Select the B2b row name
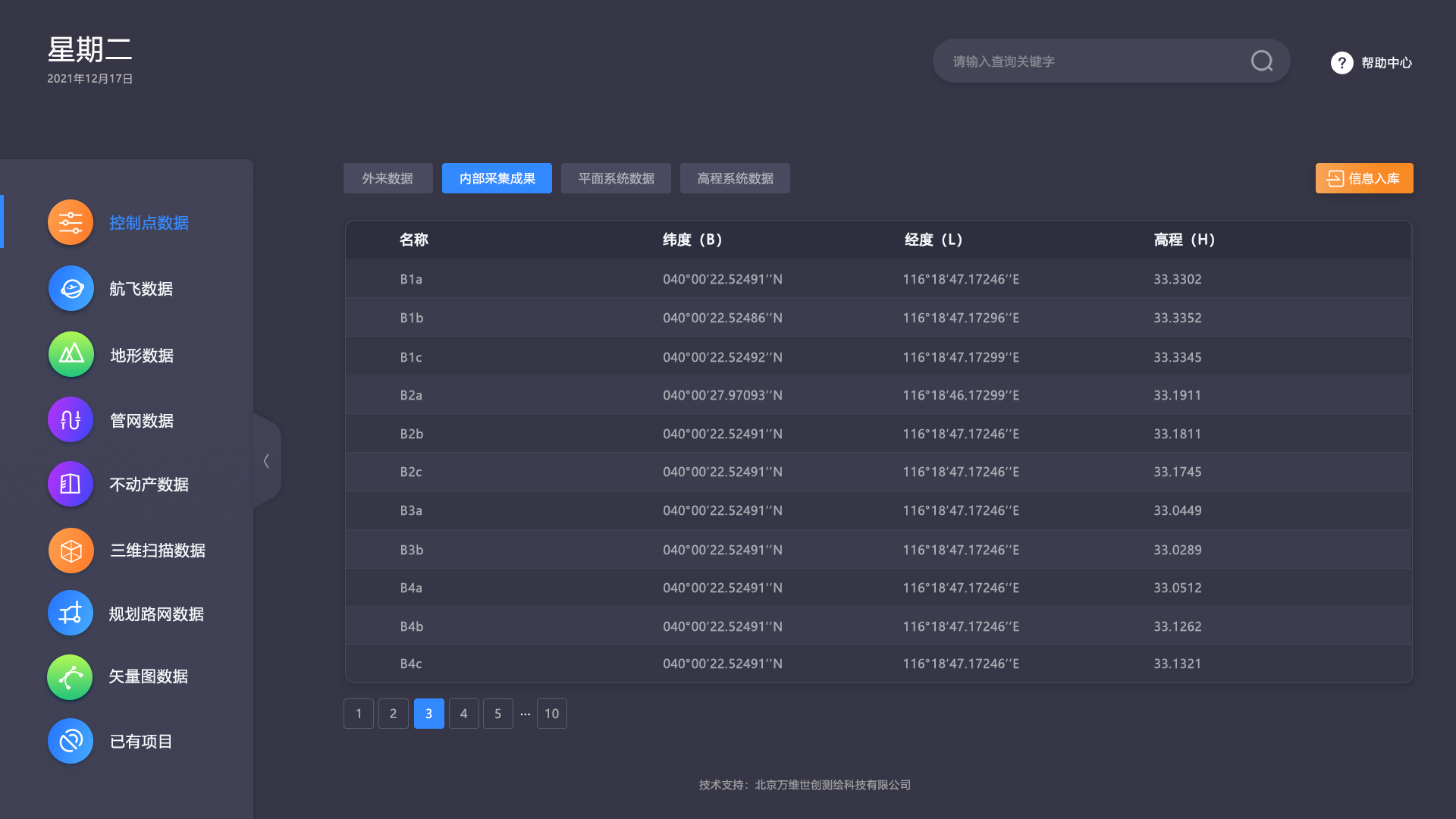 (412, 434)
